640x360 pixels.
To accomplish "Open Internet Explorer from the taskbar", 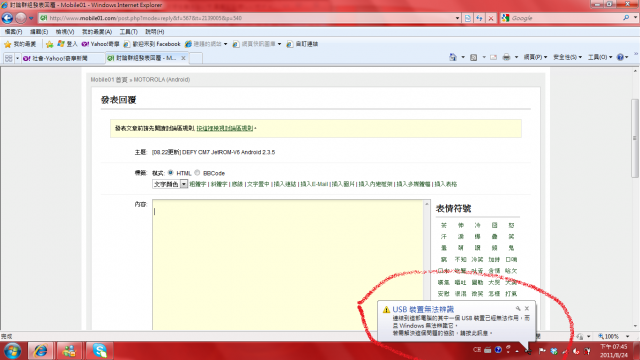I will point(40,351).
